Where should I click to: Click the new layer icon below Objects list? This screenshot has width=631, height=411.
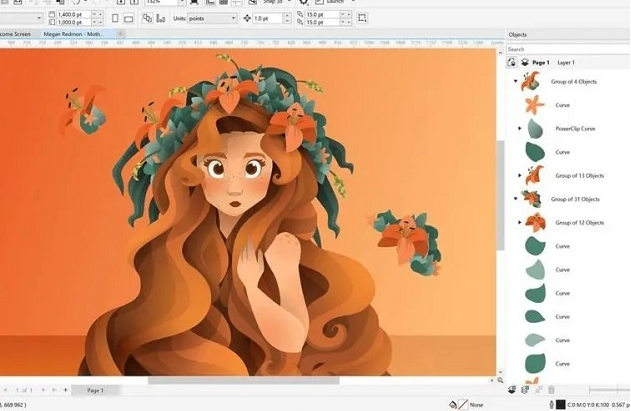[x=512, y=389]
